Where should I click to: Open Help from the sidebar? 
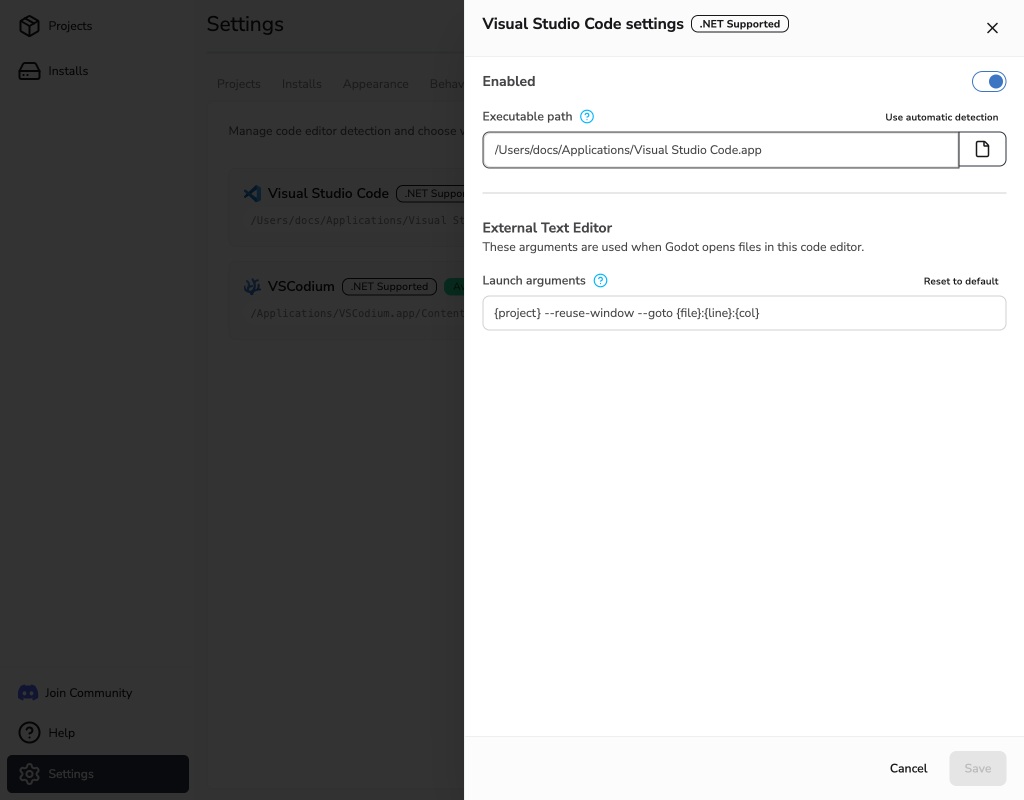coord(47,733)
